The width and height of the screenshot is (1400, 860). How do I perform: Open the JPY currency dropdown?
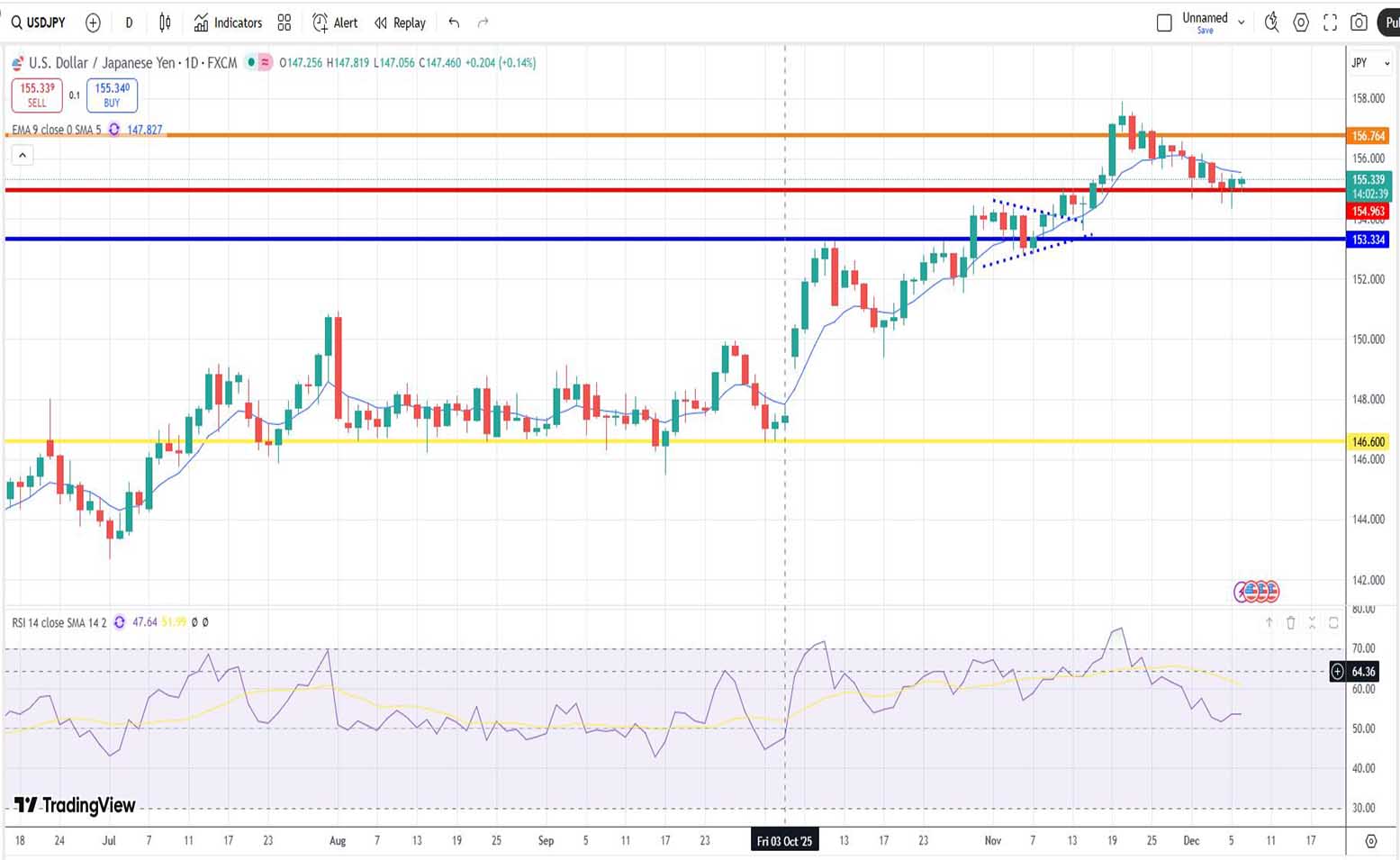(x=1370, y=63)
